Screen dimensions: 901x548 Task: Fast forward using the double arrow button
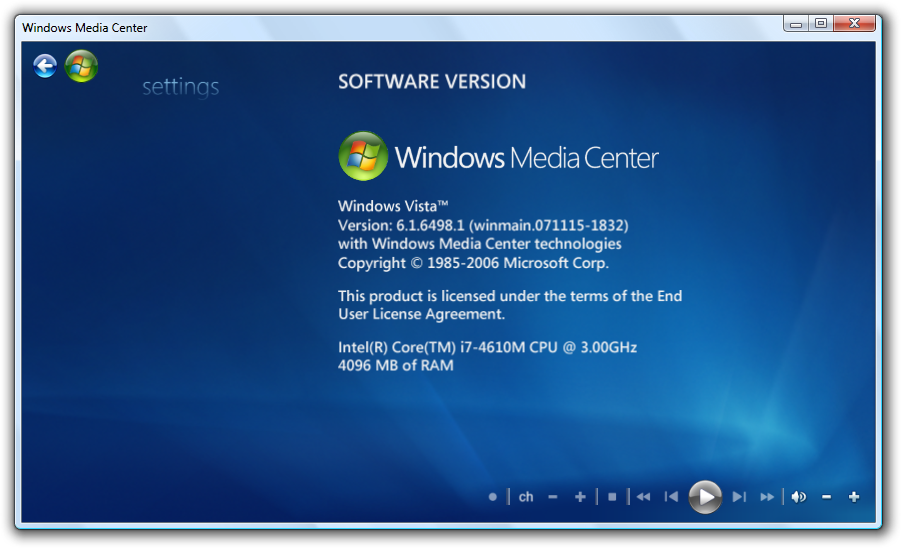(x=767, y=497)
